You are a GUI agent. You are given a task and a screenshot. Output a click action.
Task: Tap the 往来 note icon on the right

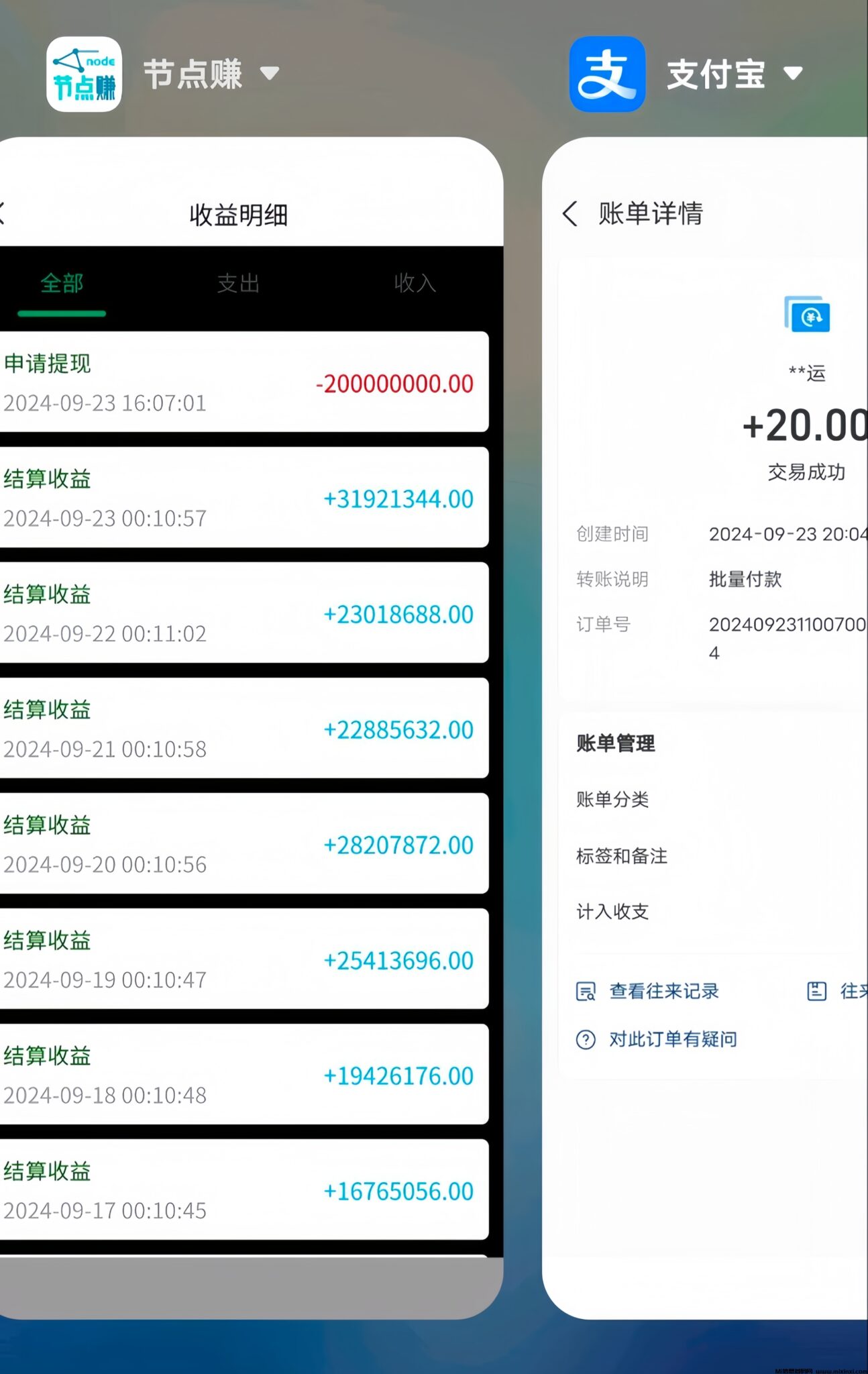pyautogui.click(x=816, y=991)
